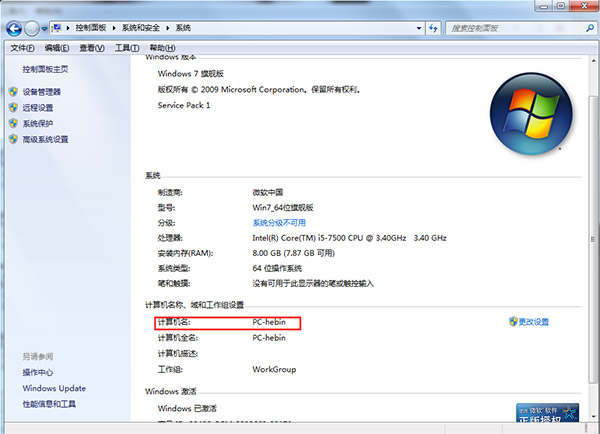Click the shield icon beside 更改设置
The height and width of the screenshot is (434, 600).
[x=511, y=322]
